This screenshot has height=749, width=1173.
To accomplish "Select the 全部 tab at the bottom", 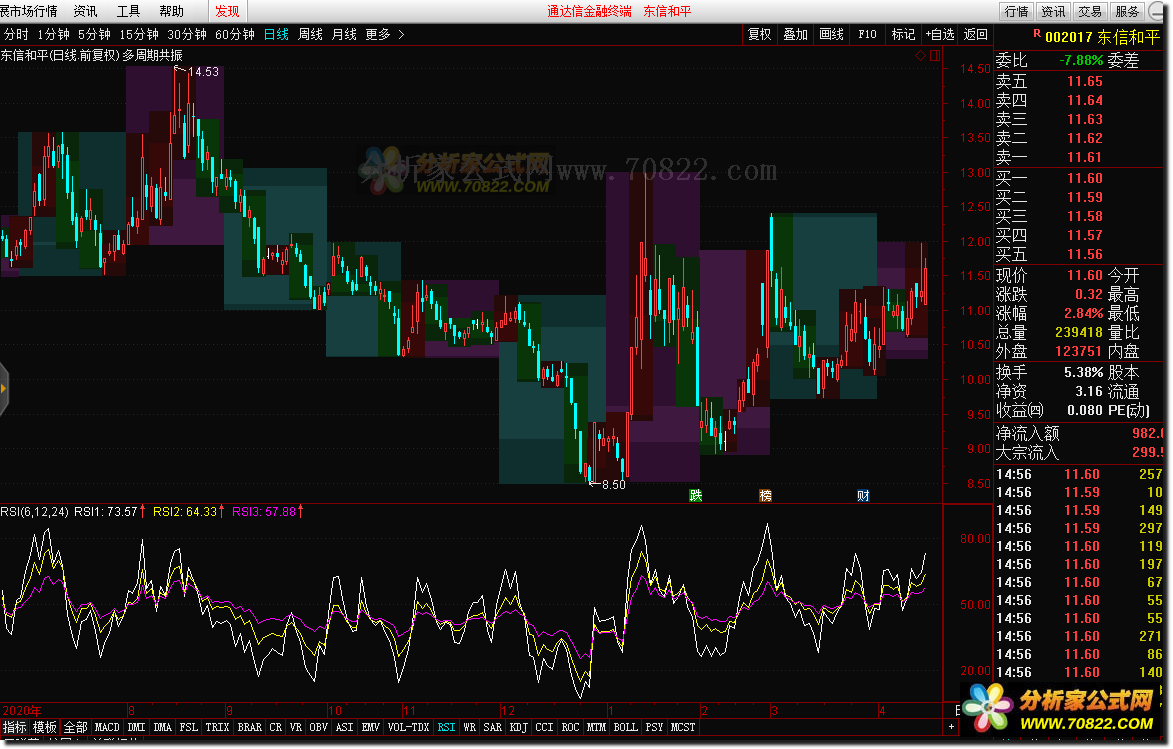I will [x=76, y=727].
